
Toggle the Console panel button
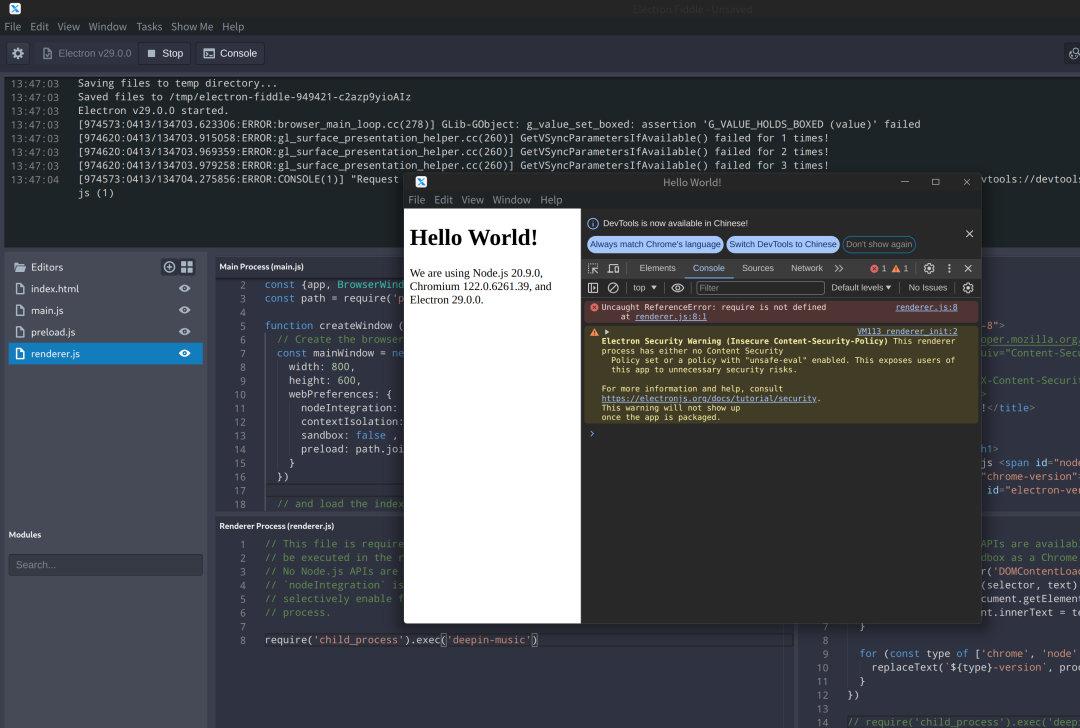click(x=230, y=53)
